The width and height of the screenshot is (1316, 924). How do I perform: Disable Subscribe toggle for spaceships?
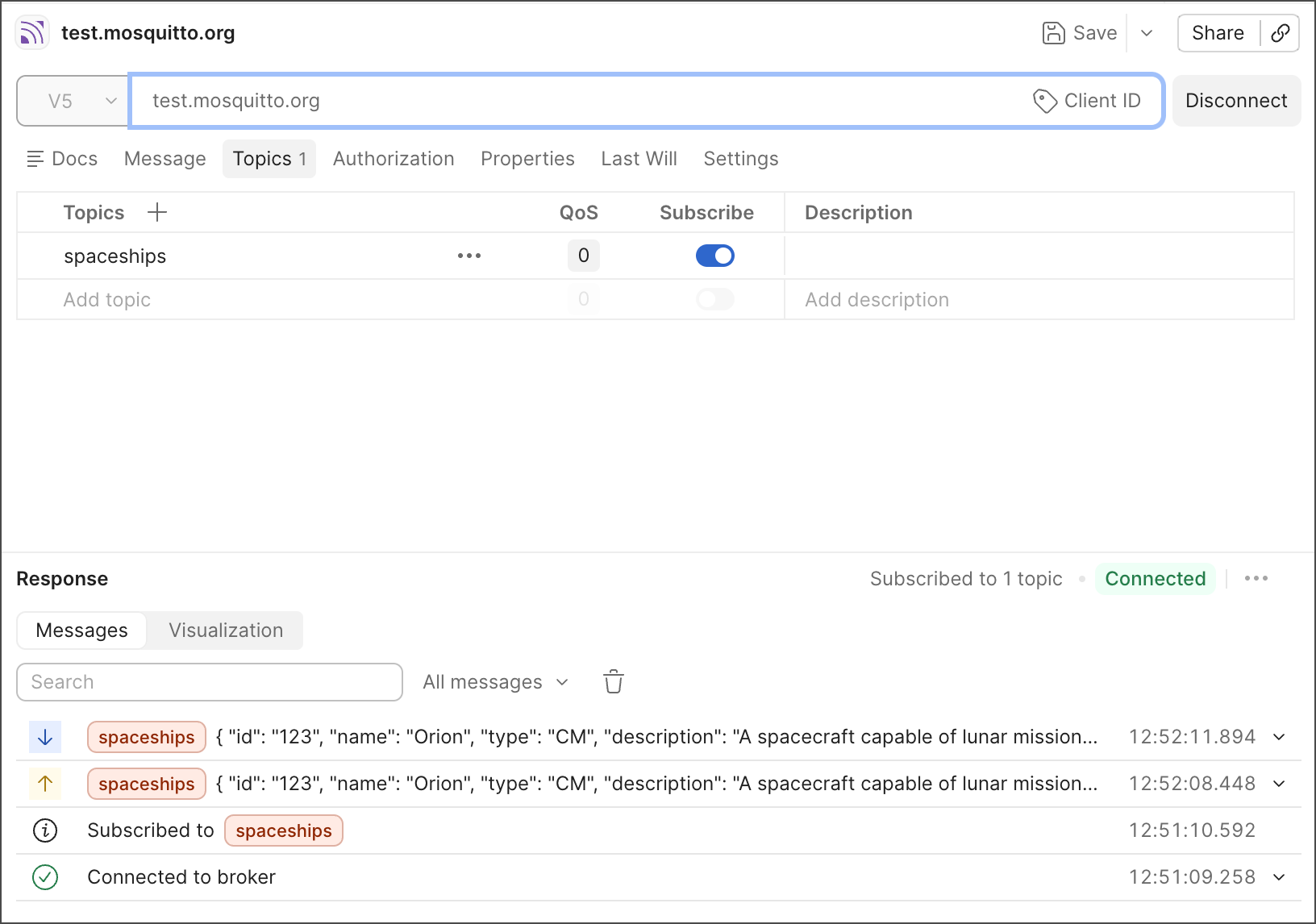[x=715, y=256]
